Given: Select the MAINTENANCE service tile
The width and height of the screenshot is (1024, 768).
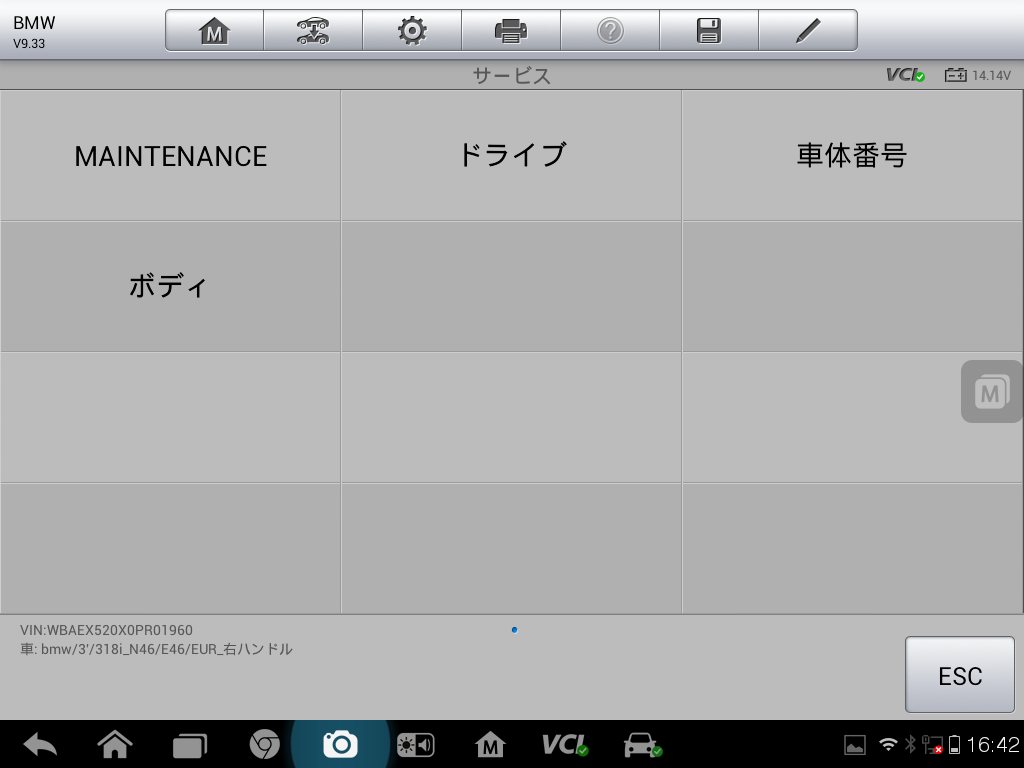Looking at the screenshot, I should (x=170, y=155).
